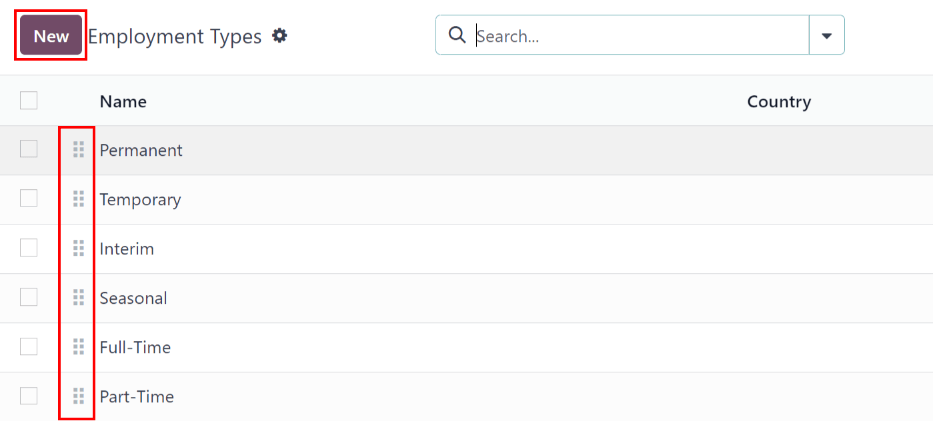Tick the select-all checkbox in header
This screenshot has width=933, height=421.
click(x=29, y=100)
